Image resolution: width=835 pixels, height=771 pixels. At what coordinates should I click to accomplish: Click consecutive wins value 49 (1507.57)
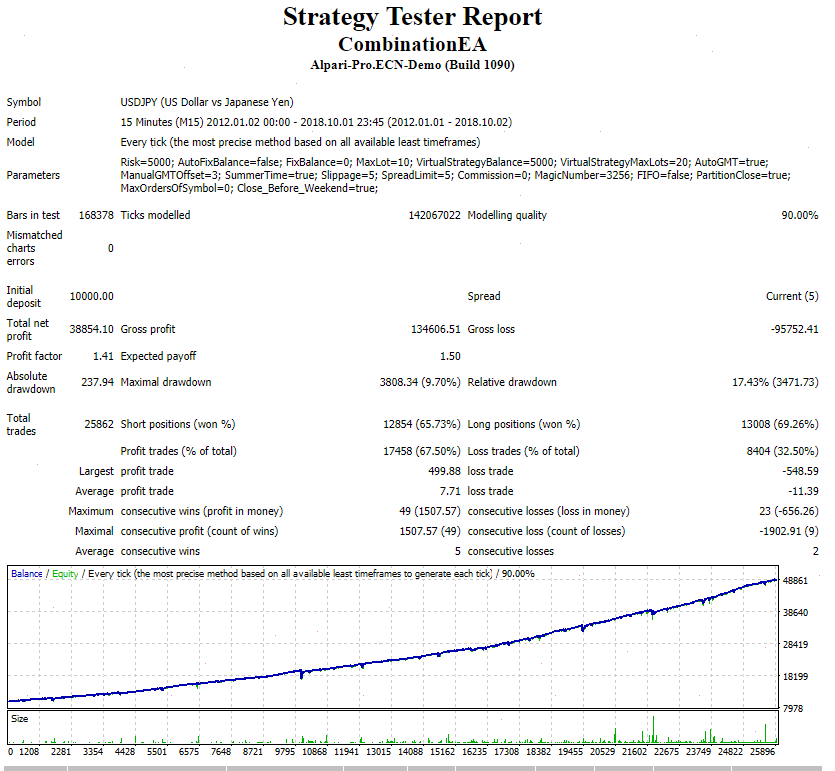(430, 511)
